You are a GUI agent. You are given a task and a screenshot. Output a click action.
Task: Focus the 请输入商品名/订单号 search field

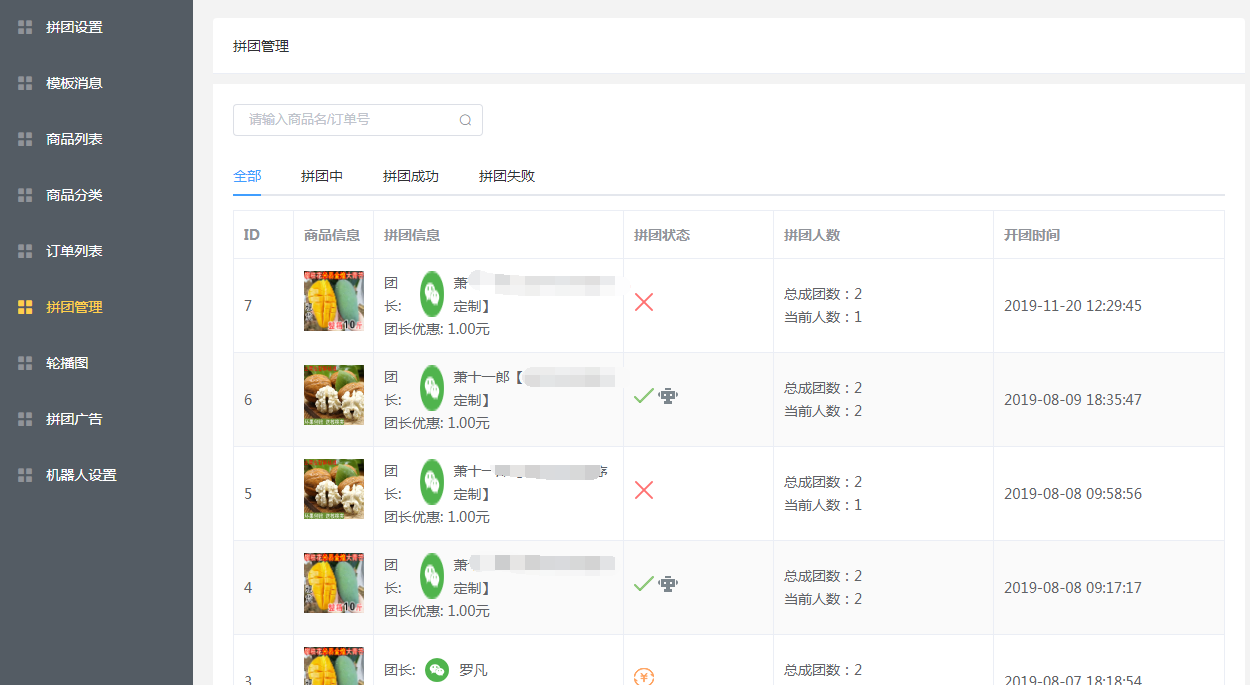click(x=358, y=120)
